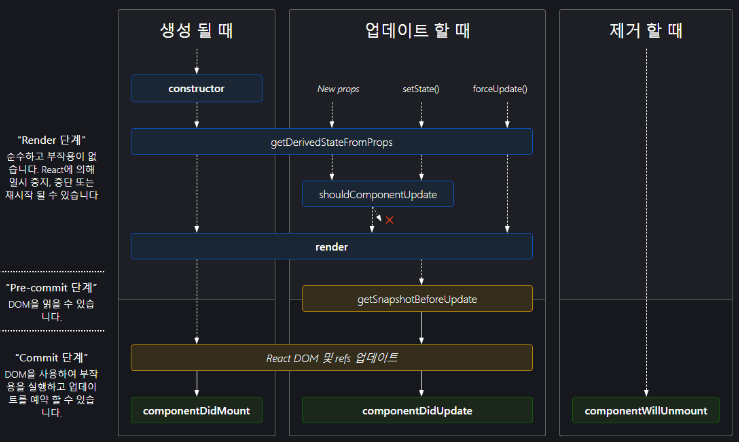Click the "Pre-commit 단계" title
This screenshot has width=739, height=442.
[x=51, y=287]
